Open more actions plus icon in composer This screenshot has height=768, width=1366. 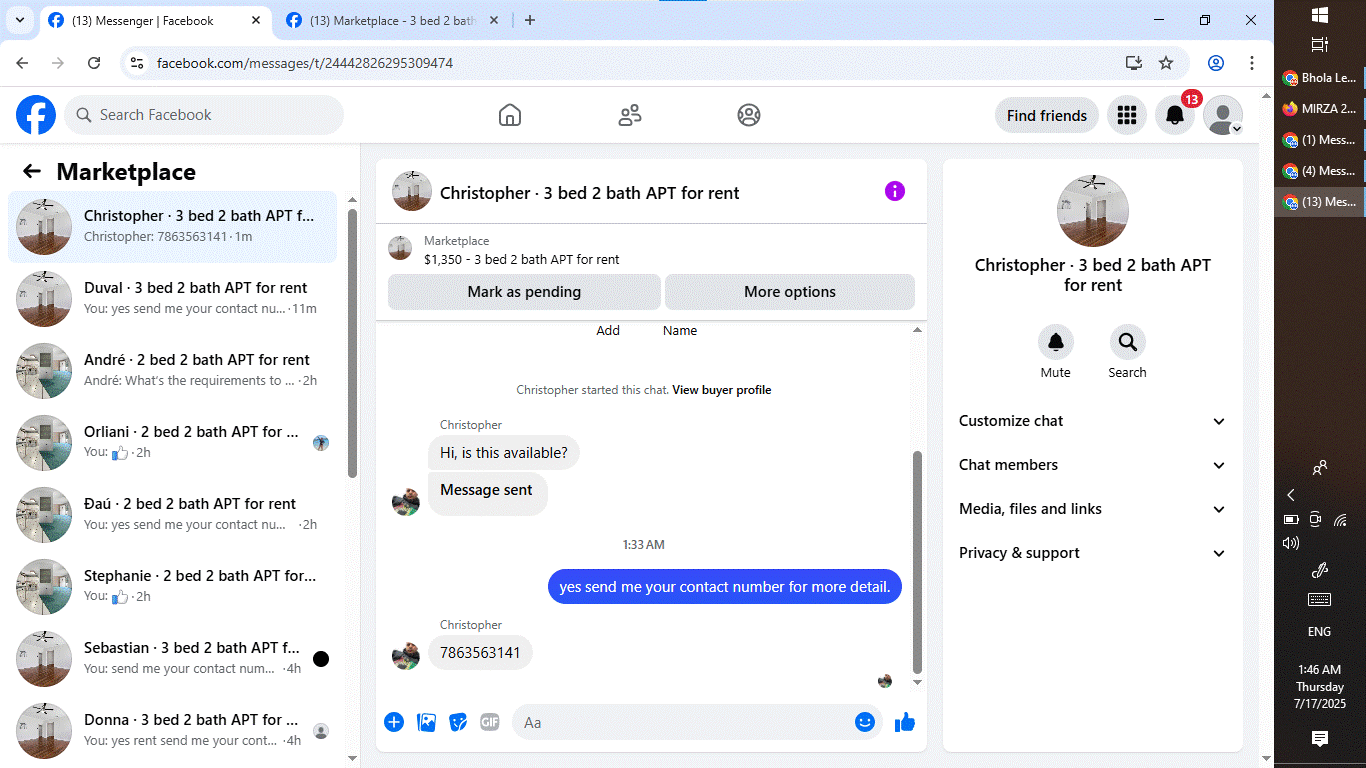tap(394, 722)
